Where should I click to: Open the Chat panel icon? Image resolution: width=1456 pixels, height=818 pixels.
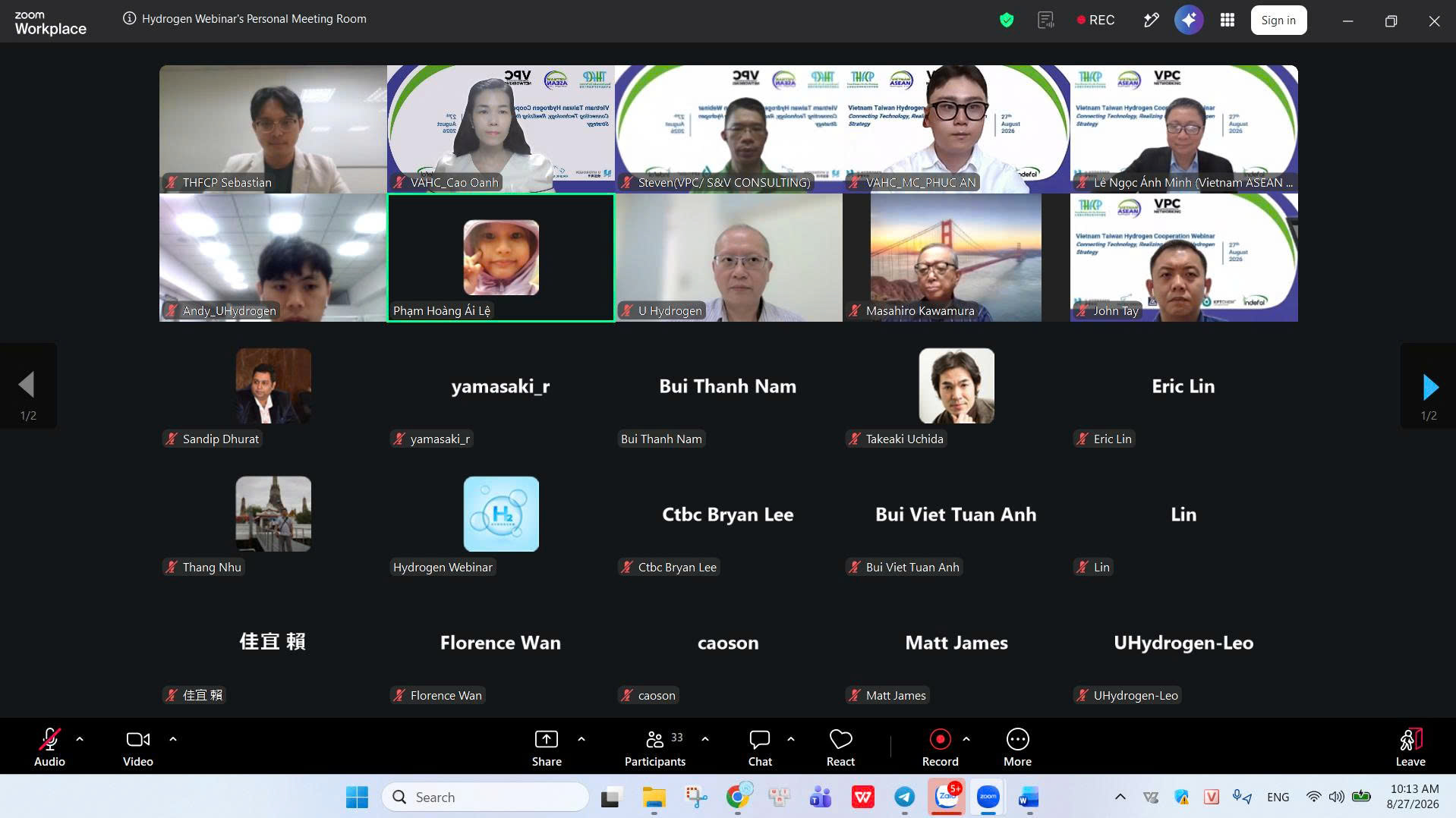[760, 747]
